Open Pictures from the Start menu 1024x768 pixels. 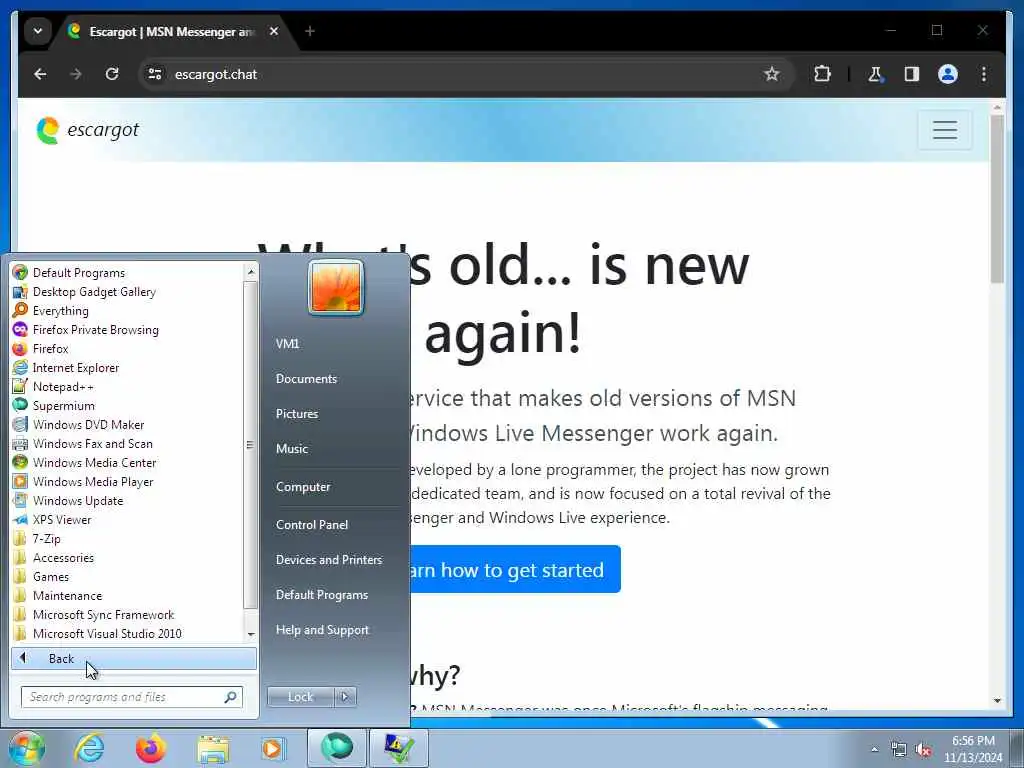[x=297, y=414]
